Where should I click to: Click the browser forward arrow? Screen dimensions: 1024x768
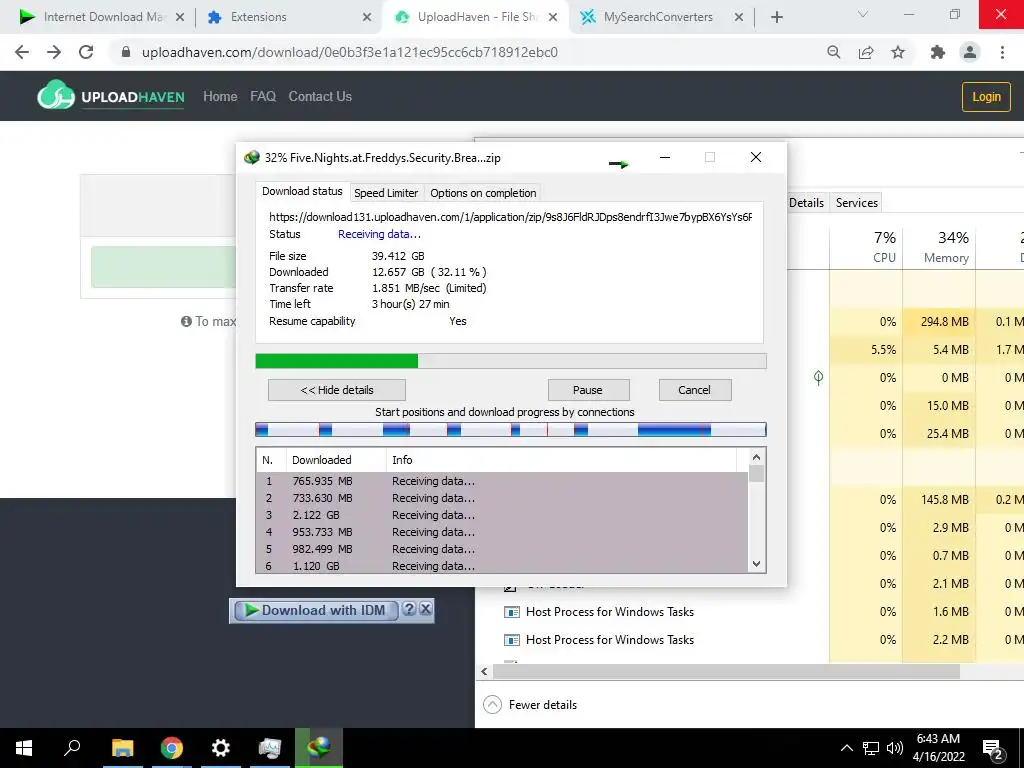click(54, 52)
